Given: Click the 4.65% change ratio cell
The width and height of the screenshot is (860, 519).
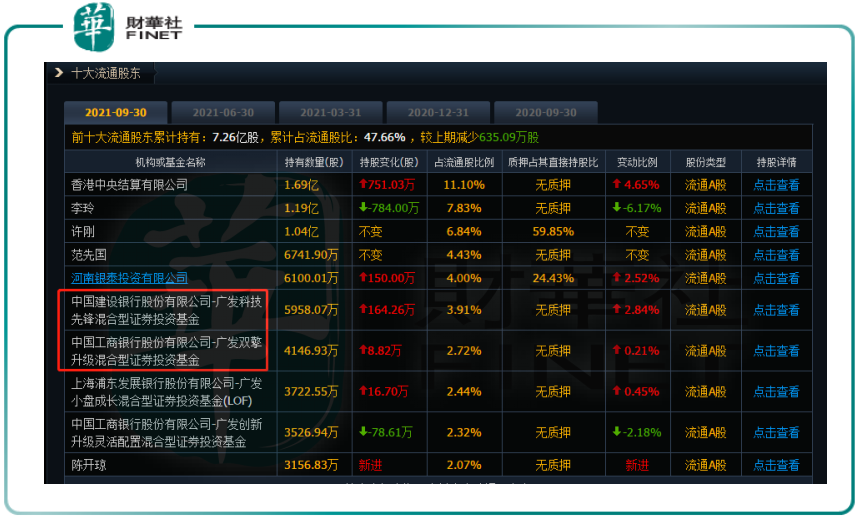Looking at the screenshot, I should coord(636,185).
